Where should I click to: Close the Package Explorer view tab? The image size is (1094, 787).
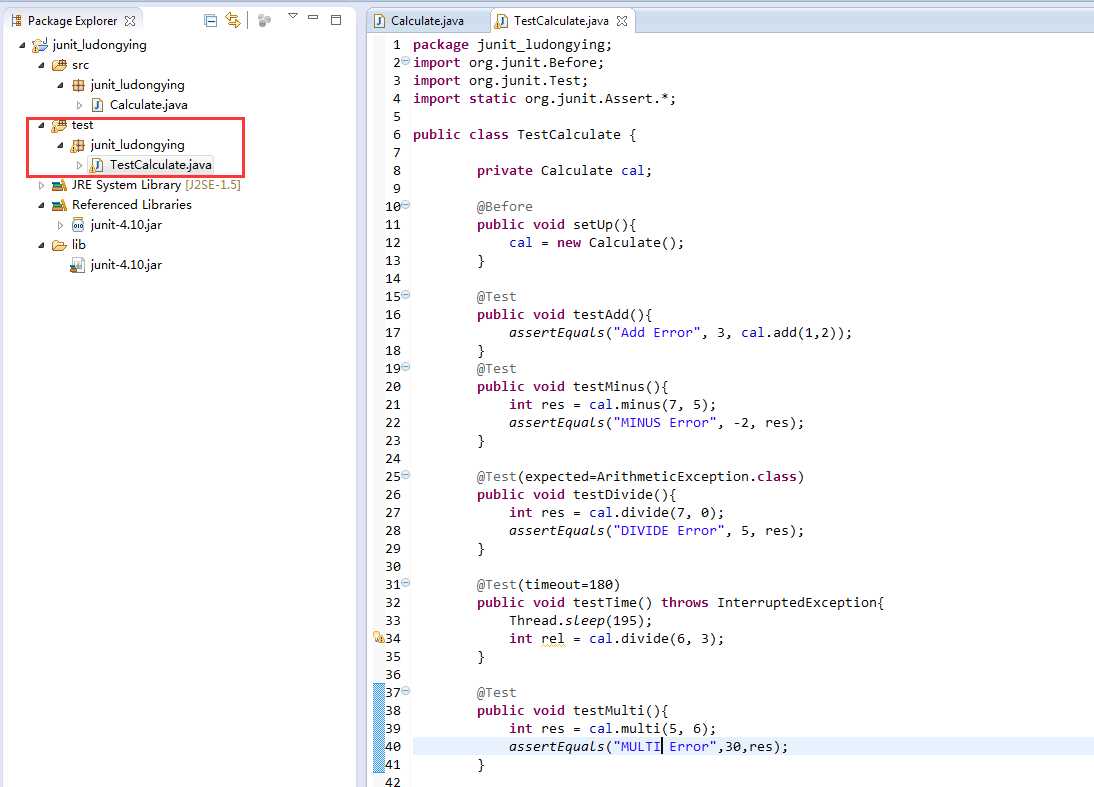pyautogui.click(x=130, y=21)
